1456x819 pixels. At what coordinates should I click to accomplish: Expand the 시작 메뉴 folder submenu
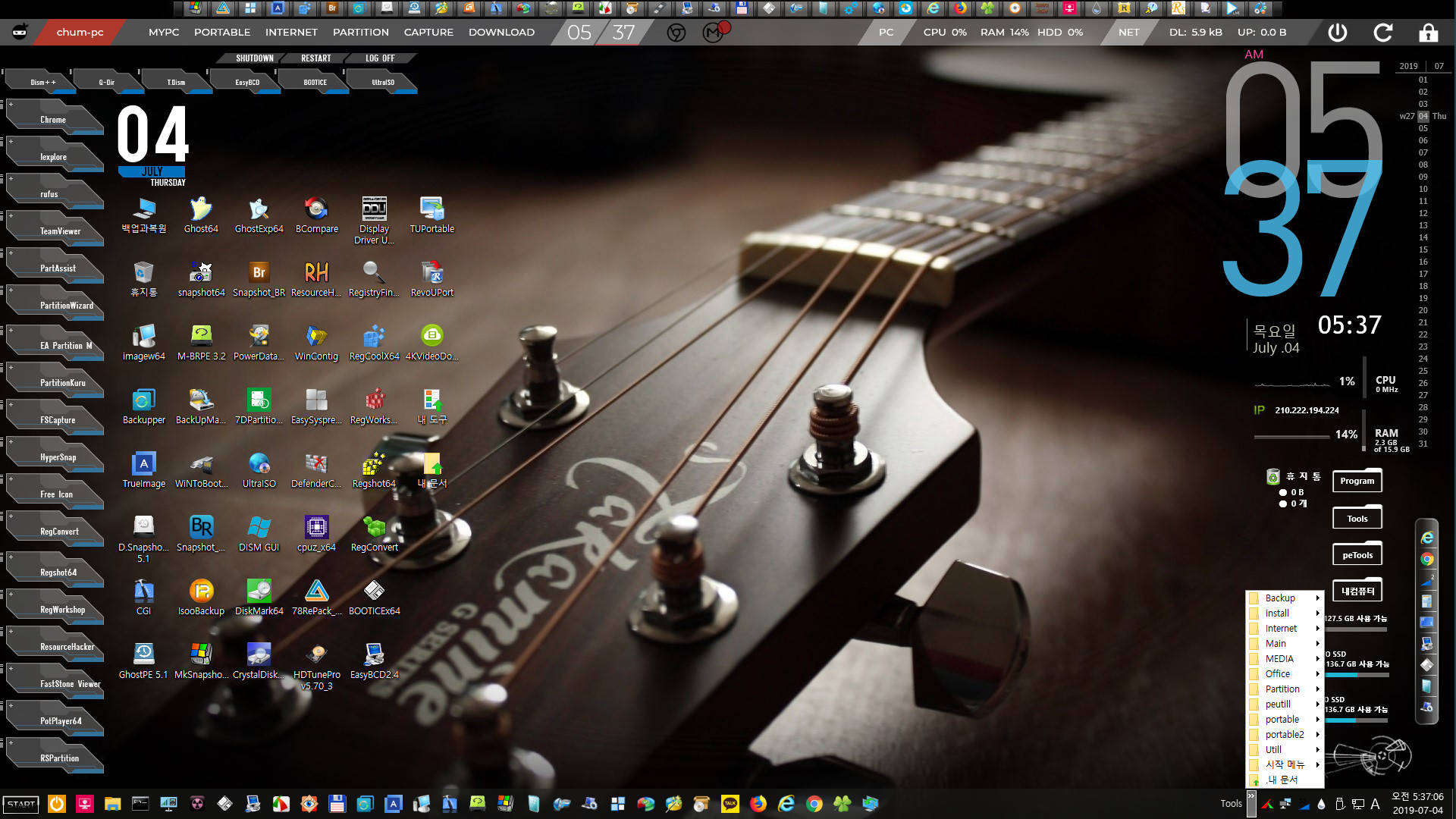tap(1285, 765)
